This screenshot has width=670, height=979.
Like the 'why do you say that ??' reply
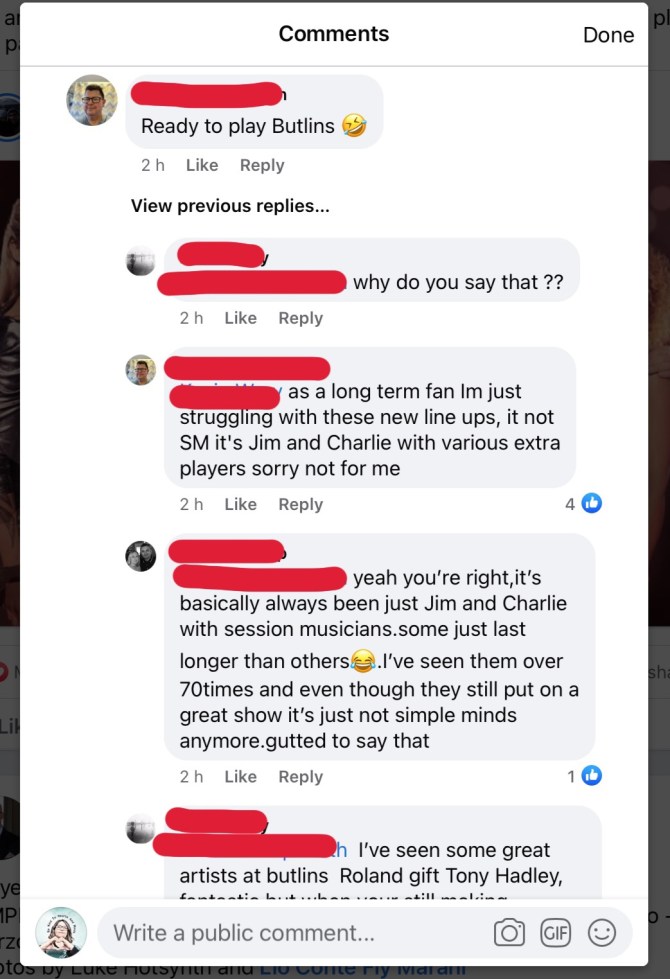pyautogui.click(x=240, y=318)
